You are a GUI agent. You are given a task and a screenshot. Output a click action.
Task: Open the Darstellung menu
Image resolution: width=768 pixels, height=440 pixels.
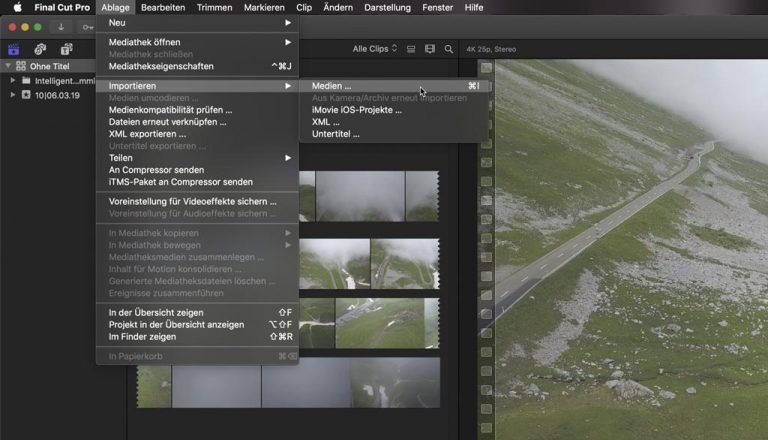coord(387,7)
